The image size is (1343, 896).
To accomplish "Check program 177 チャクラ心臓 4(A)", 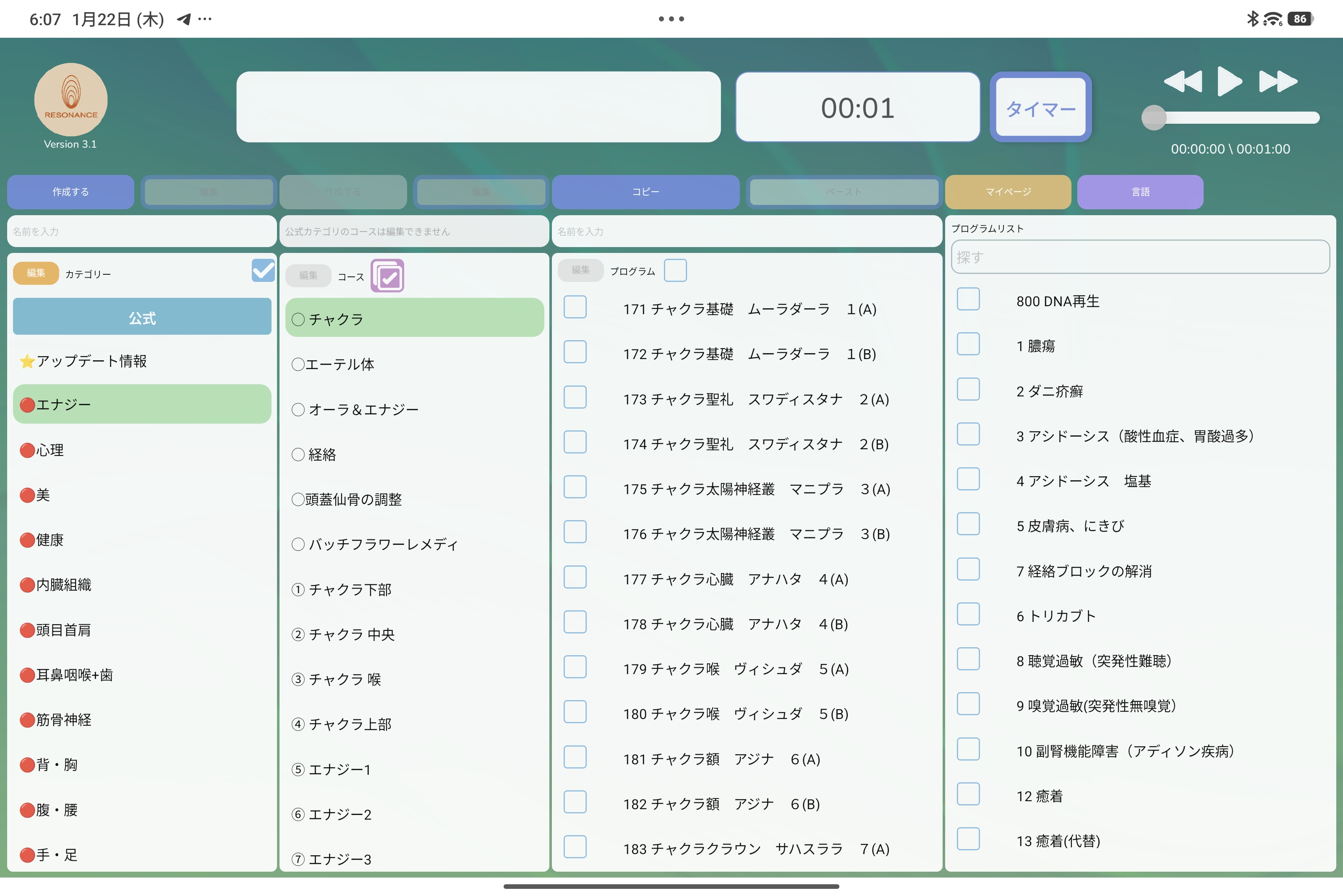I will click(575, 577).
